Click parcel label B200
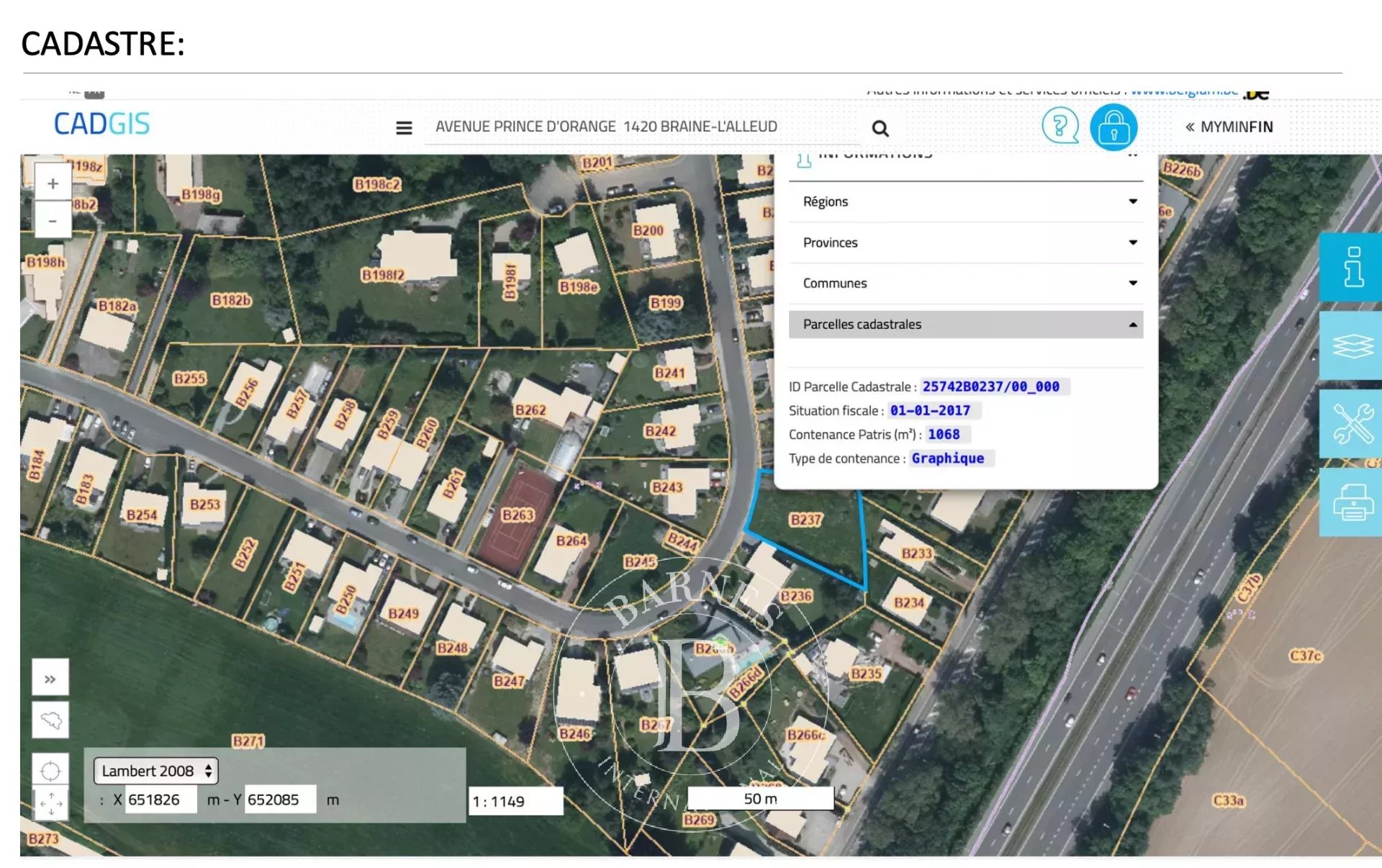 (x=648, y=231)
